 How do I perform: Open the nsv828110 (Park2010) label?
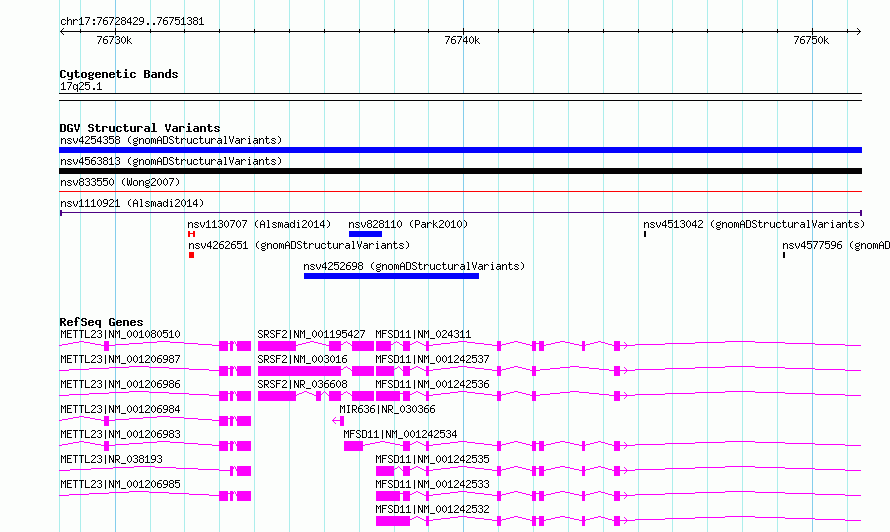(x=408, y=224)
